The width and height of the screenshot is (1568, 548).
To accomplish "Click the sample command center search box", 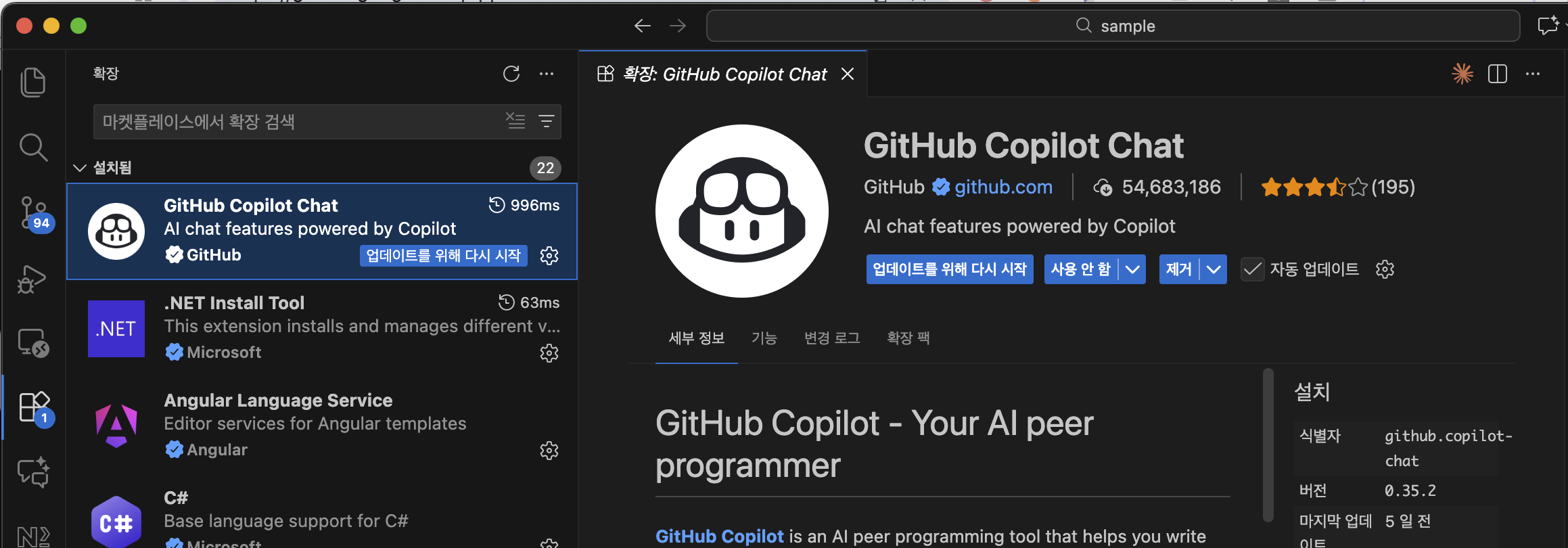I will pos(1113,26).
